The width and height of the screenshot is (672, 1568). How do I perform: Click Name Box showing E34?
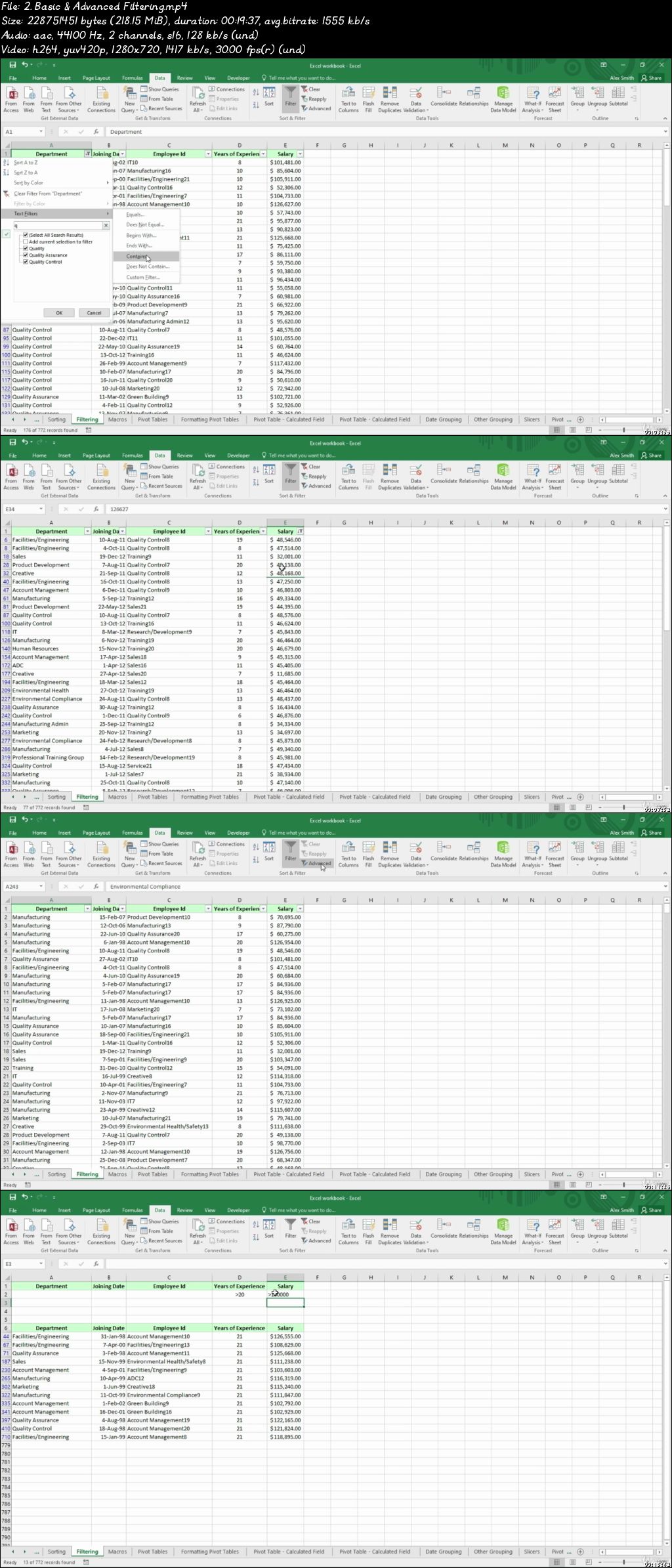(24, 509)
